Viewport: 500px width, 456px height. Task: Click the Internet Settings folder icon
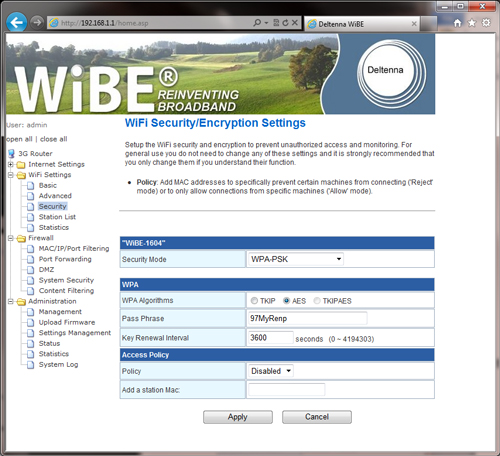coord(21,165)
